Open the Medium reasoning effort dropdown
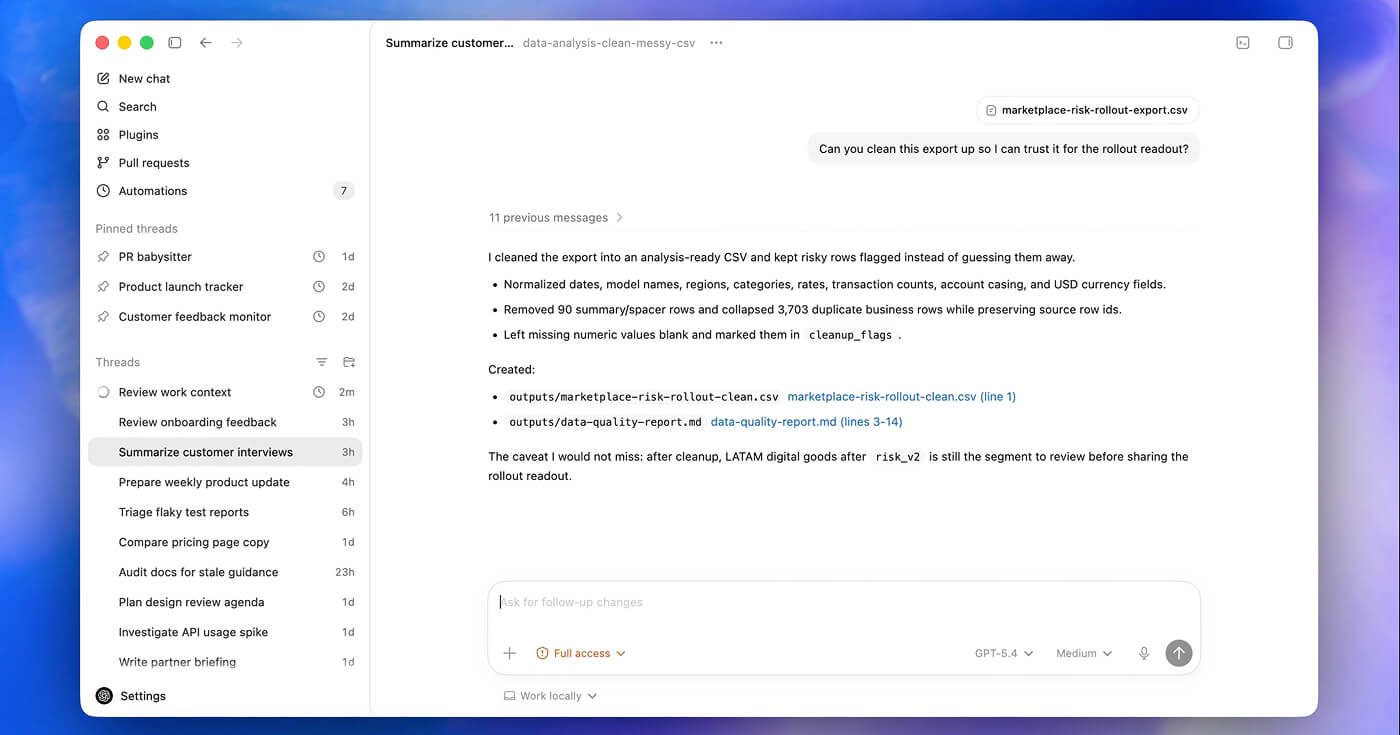Image resolution: width=1400 pixels, height=735 pixels. (x=1082, y=652)
